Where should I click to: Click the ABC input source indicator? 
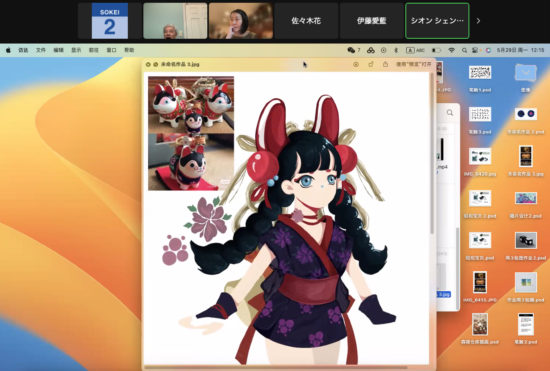pos(415,50)
